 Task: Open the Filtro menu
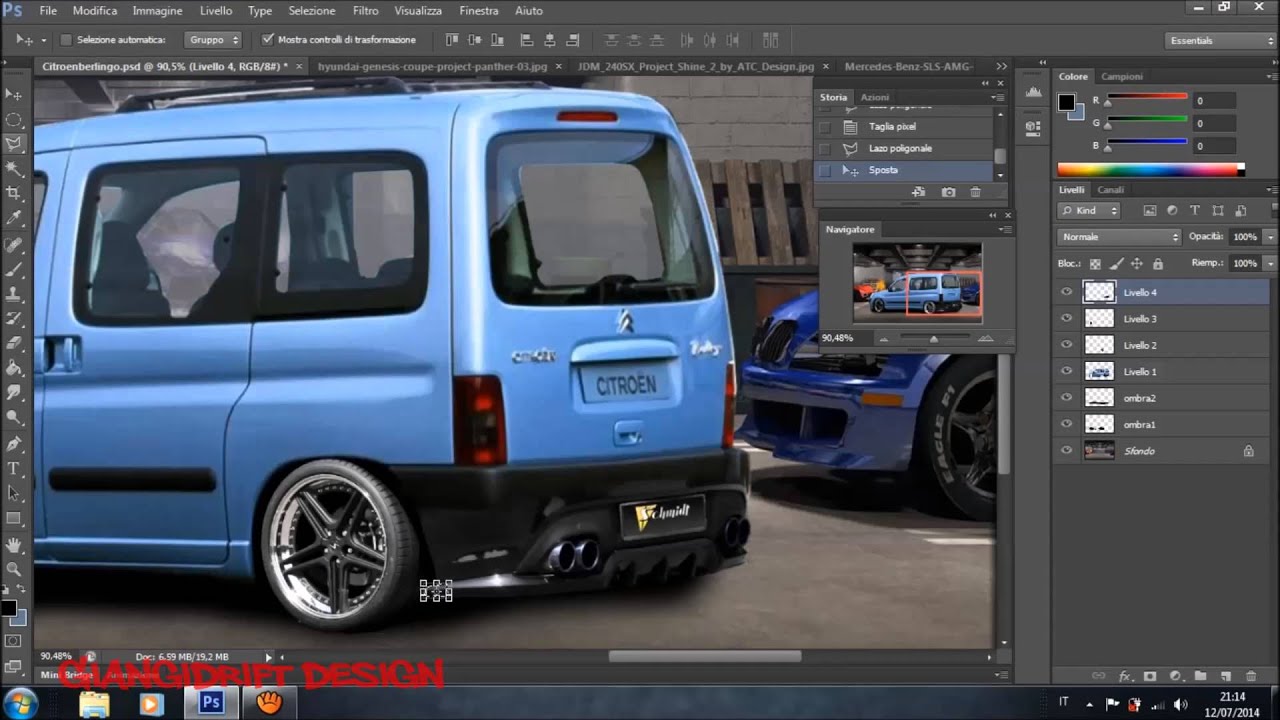pyautogui.click(x=365, y=11)
